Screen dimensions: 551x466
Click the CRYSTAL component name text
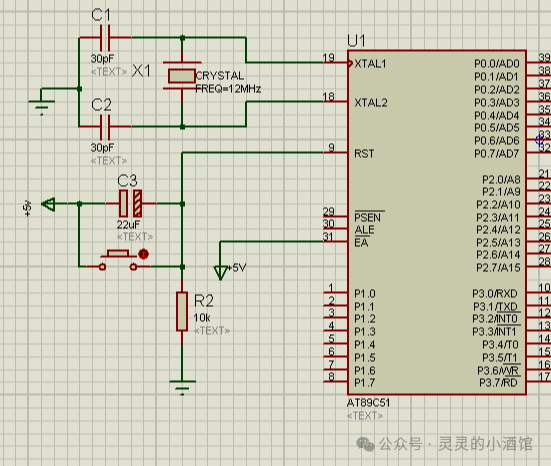219,76
